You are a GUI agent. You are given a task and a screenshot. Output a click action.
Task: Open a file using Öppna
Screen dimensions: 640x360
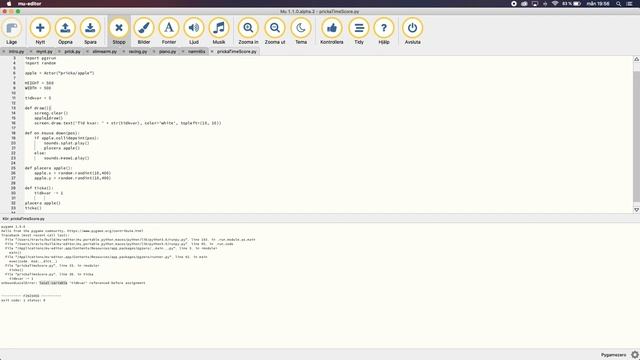pos(65,31)
